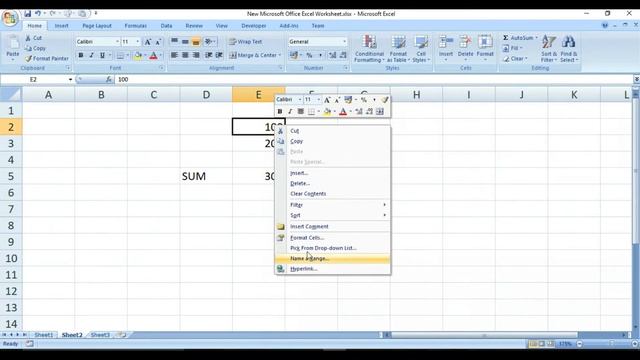Image resolution: width=640 pixels, height=360 pixels.
Task: Click the Office button logo
Action: 10,18
